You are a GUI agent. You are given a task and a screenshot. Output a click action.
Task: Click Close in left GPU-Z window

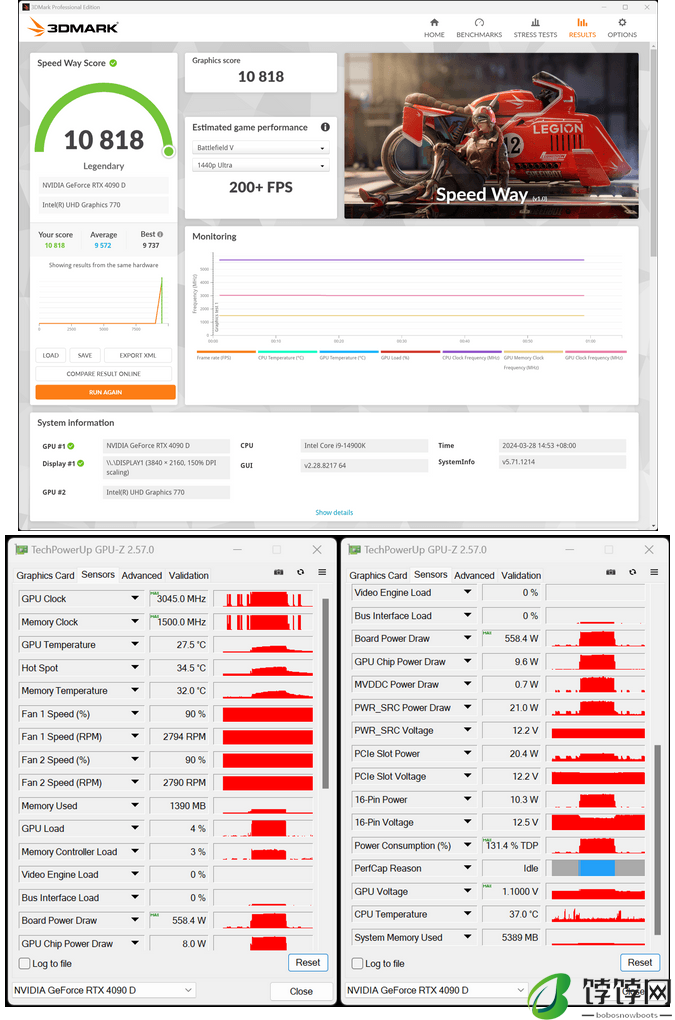[301, 991]
